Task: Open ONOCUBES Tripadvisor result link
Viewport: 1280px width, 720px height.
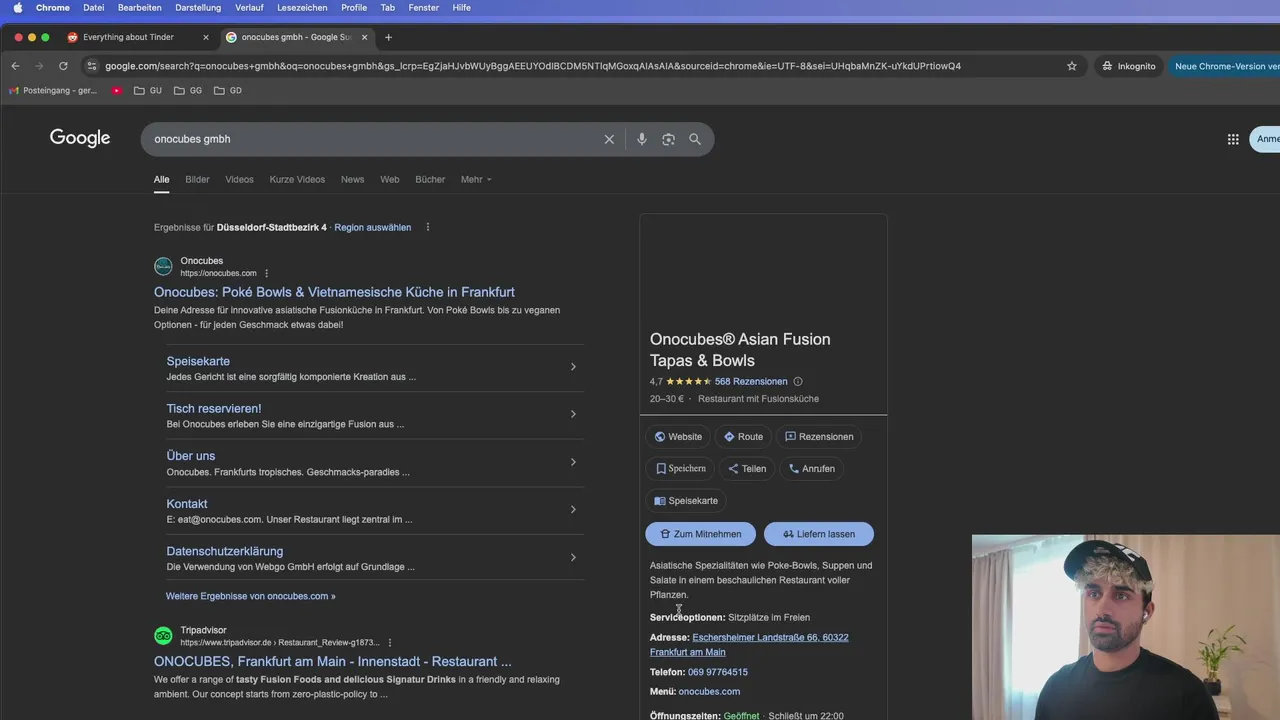Action: [333, 661]
